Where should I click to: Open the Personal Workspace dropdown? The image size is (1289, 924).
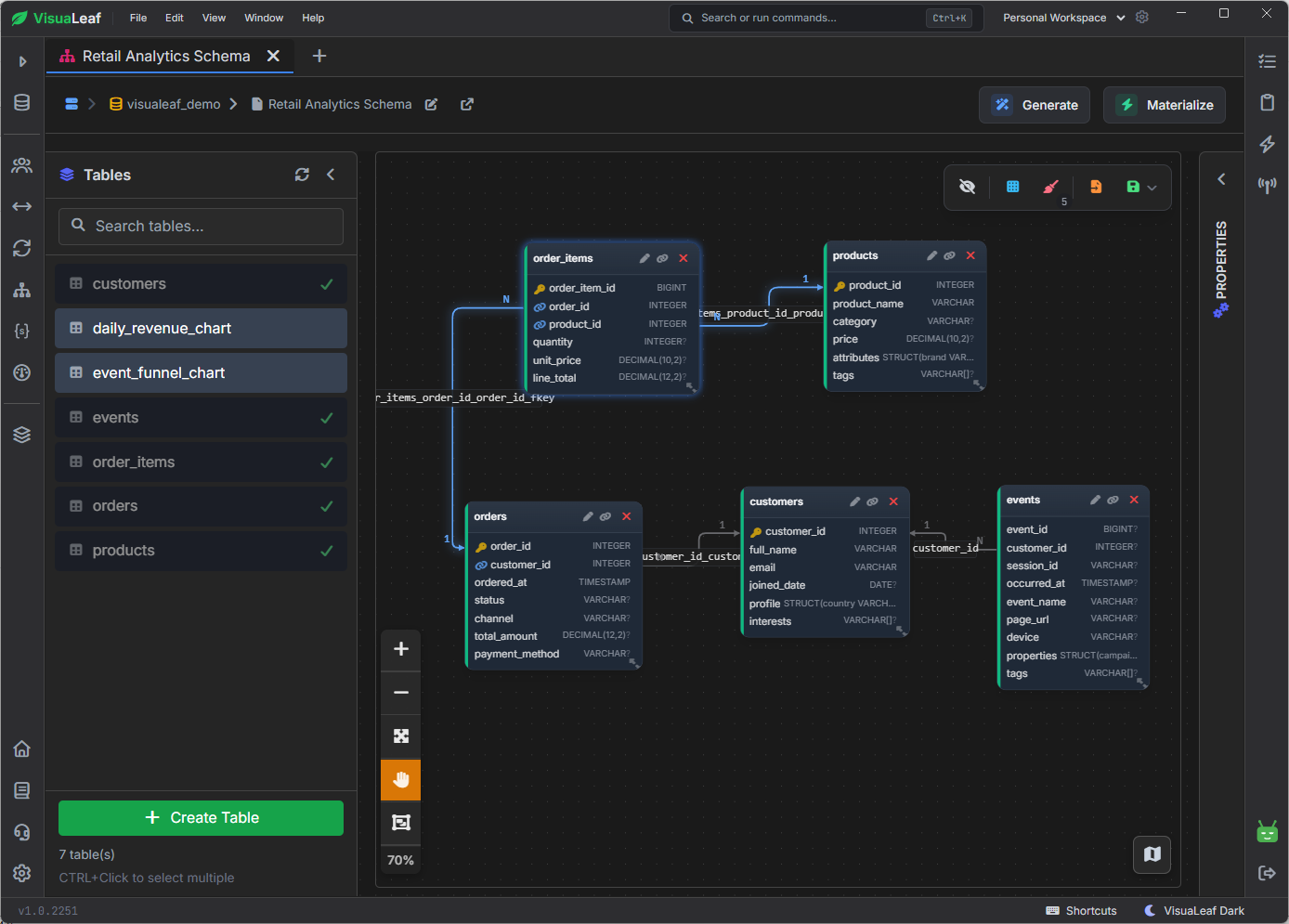point(1063,18)
